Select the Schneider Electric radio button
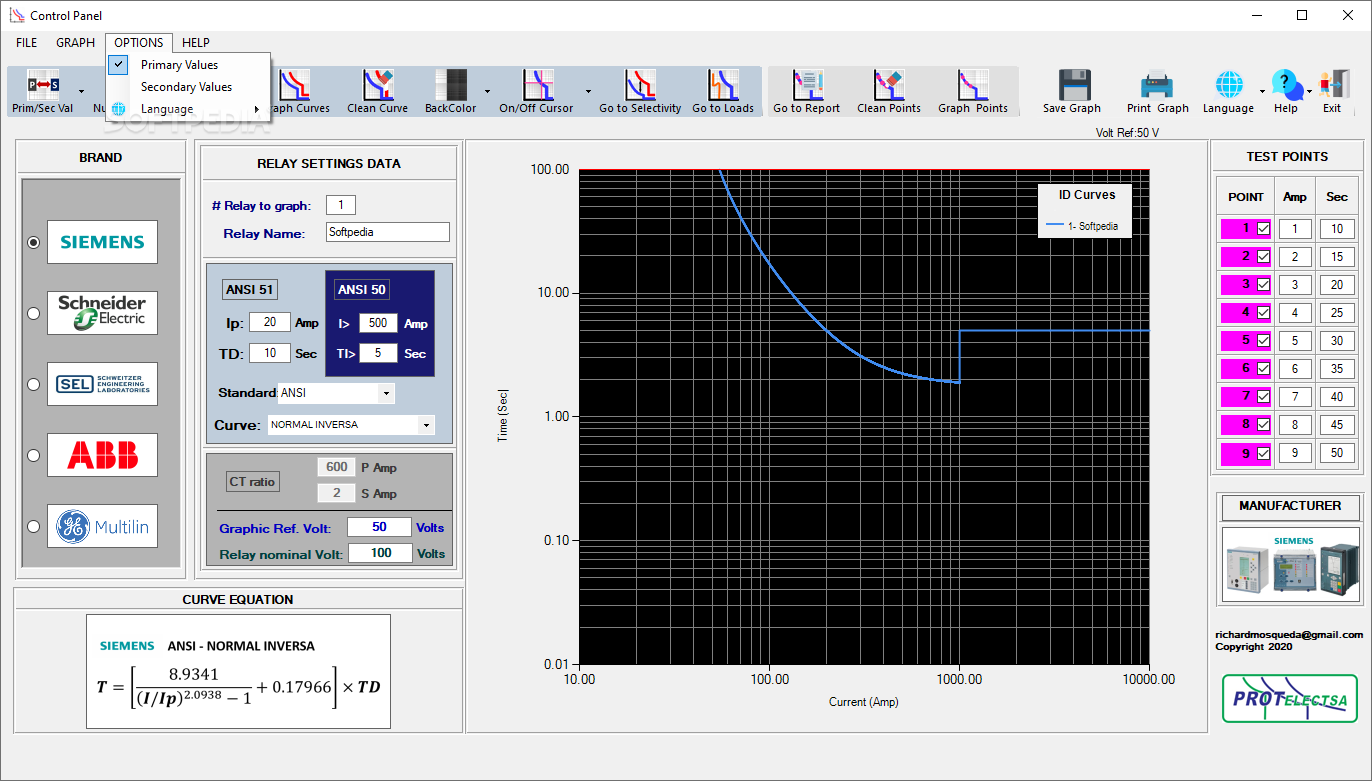Image resolution: width=1372 pixels, height=781 pixels. tap(33, 313)
